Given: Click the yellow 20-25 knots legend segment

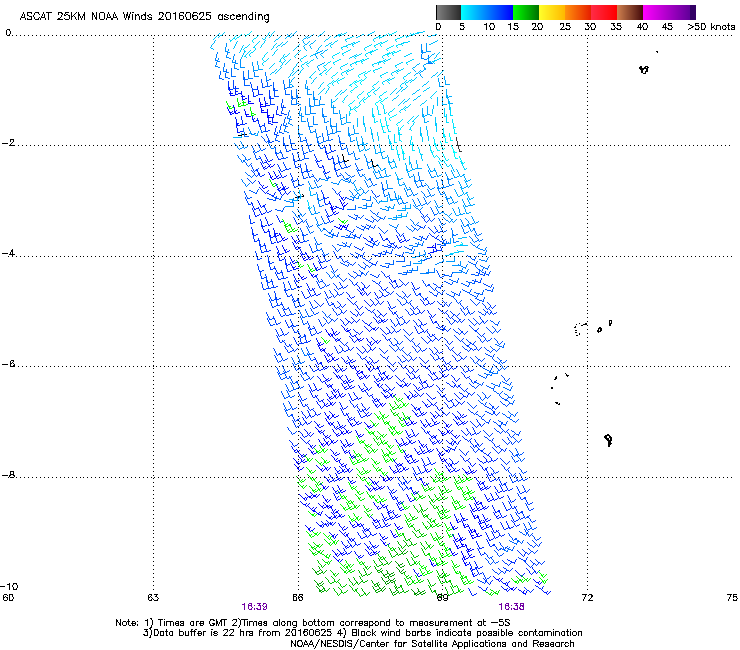Looking at the screenshot, I should [x=552, y=12].
